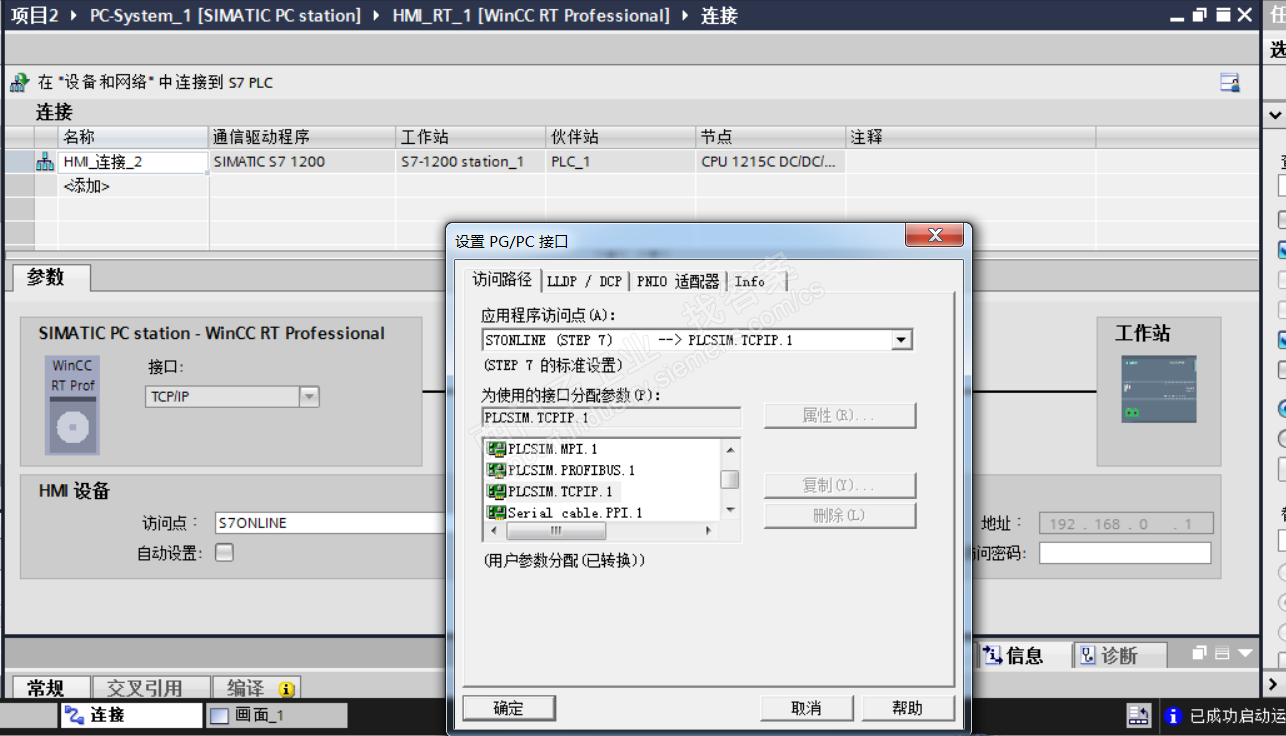Click the 复制(Y)... button
The image size is (1286, 736).
pyautogui.click(x=840, y=485)
